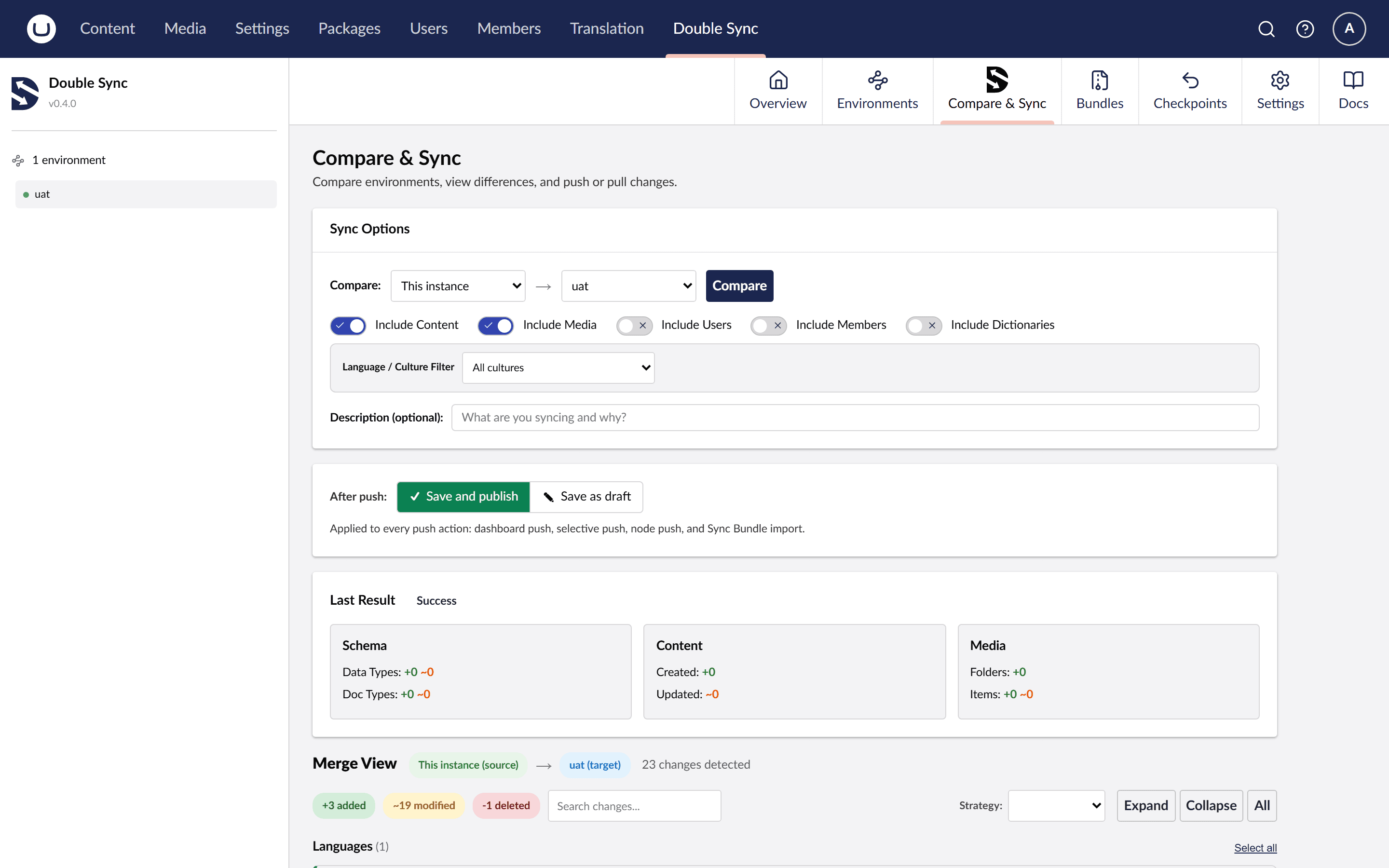This screenshot has width=1389, height=868.
Task: Open the Translation section
Action: point(607,29)
